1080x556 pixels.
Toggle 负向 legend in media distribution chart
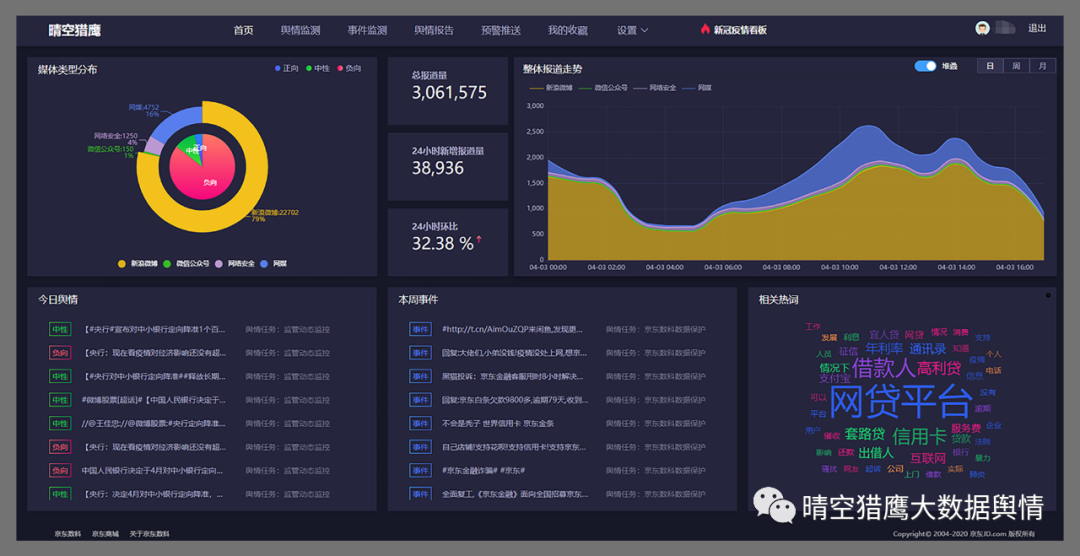pos(349,68)
